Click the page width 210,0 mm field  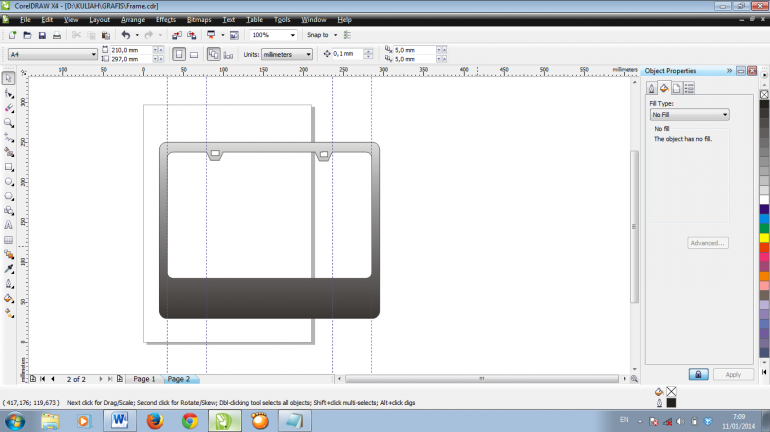pos(130,50)
